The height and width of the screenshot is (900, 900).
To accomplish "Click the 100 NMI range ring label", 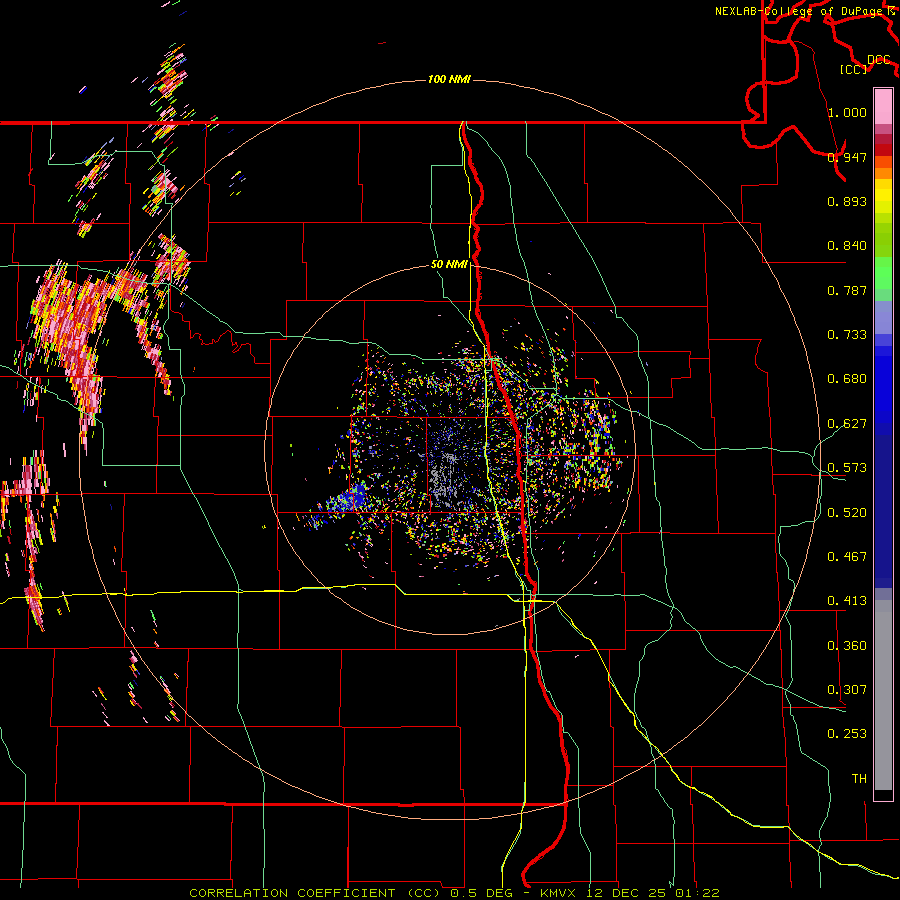I will 449,79.
